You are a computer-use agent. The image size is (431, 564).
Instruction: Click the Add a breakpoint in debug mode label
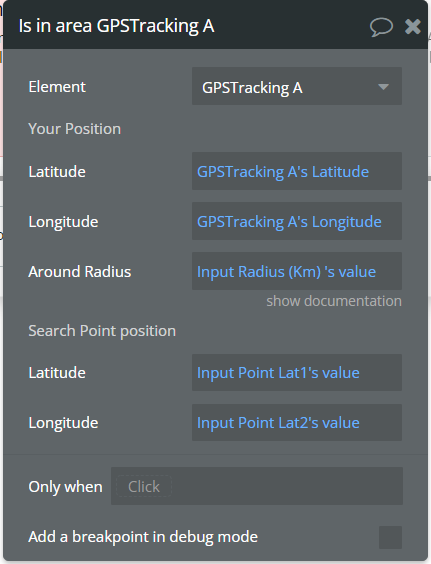(143, 537)
